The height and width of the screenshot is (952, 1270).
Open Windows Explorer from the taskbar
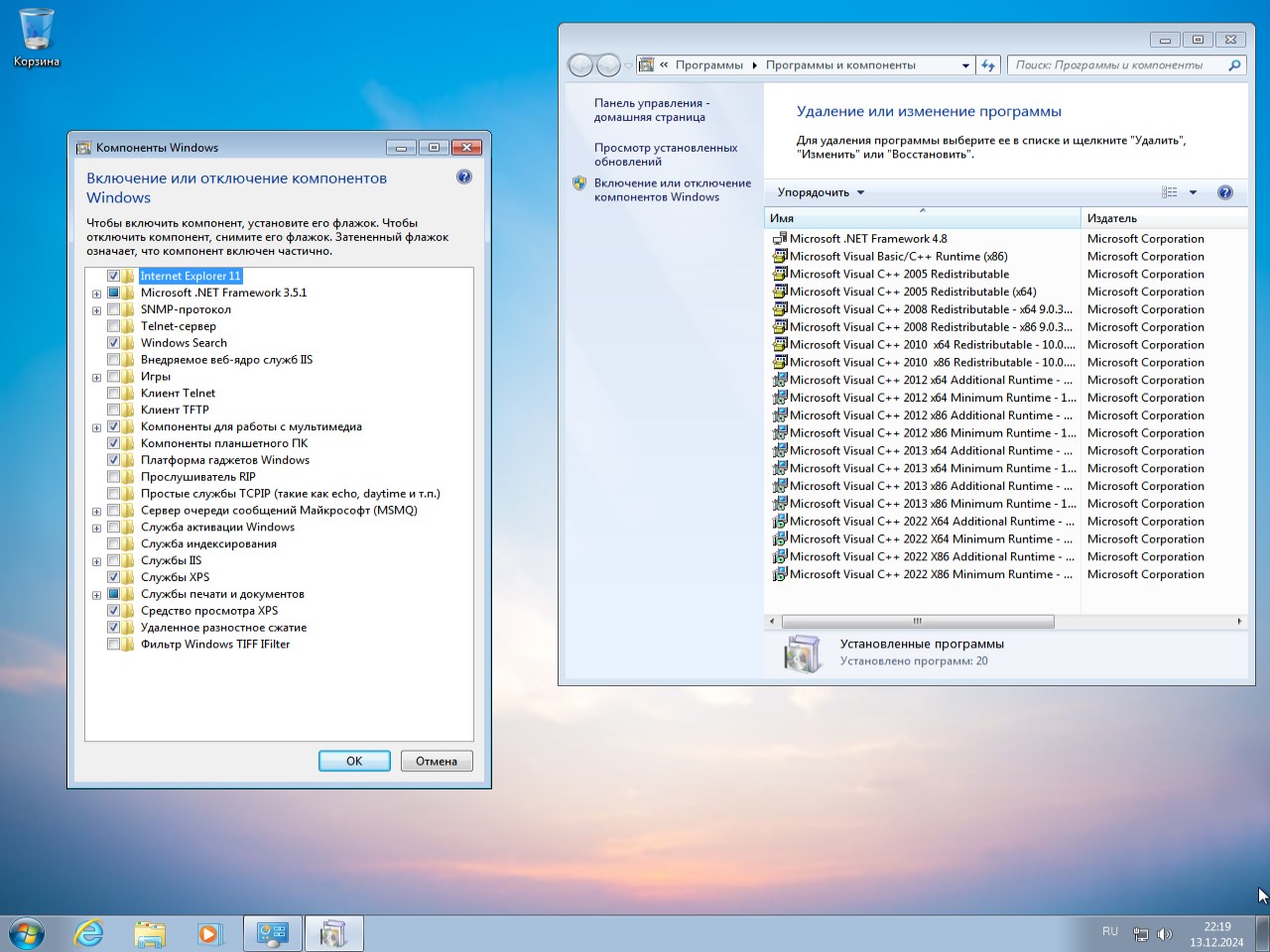click(150, 933)
